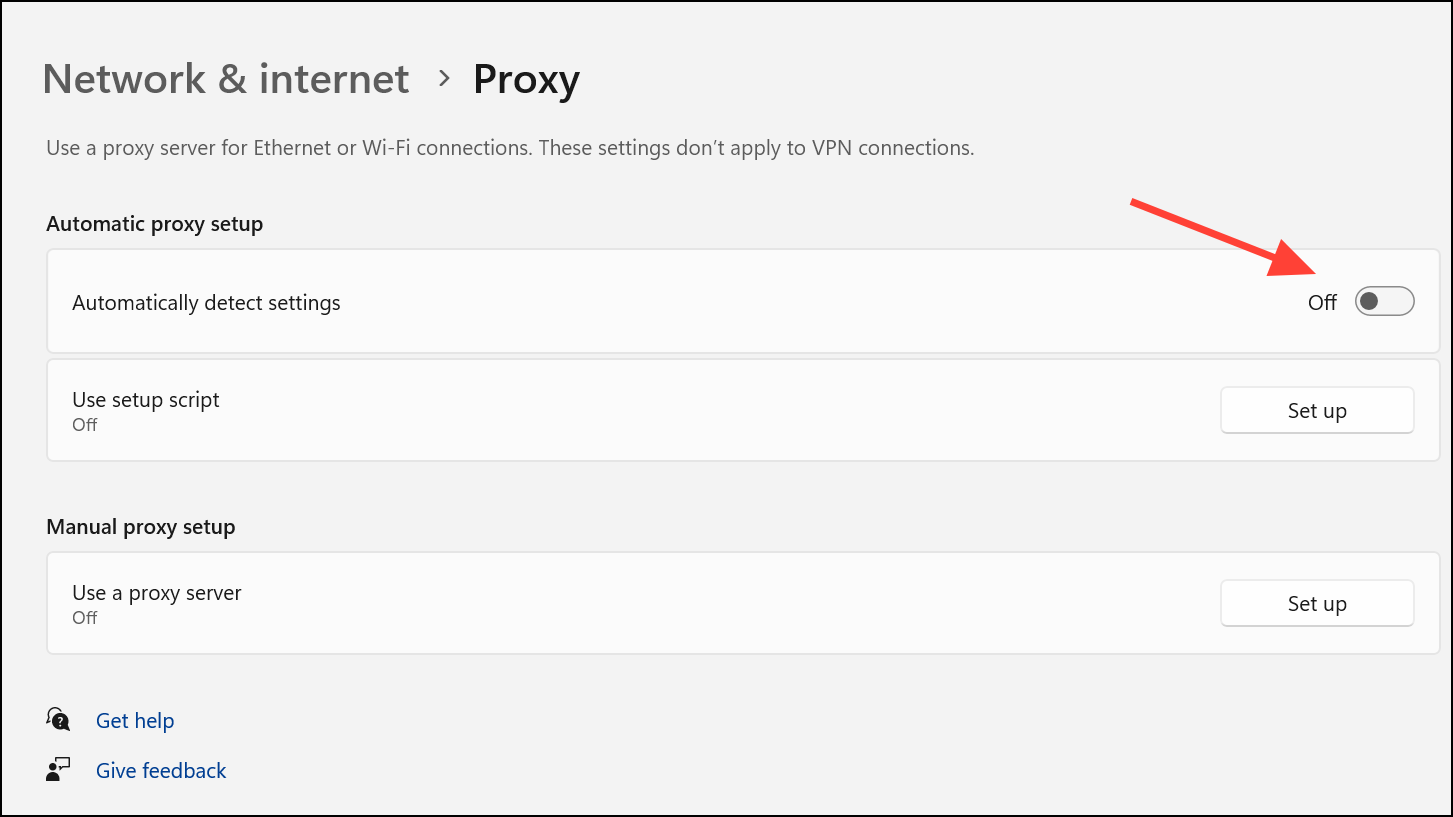The width and height of the screenshot is (1453, 817).
Task: Click the proxy server description text
Action: click(510, 148)
